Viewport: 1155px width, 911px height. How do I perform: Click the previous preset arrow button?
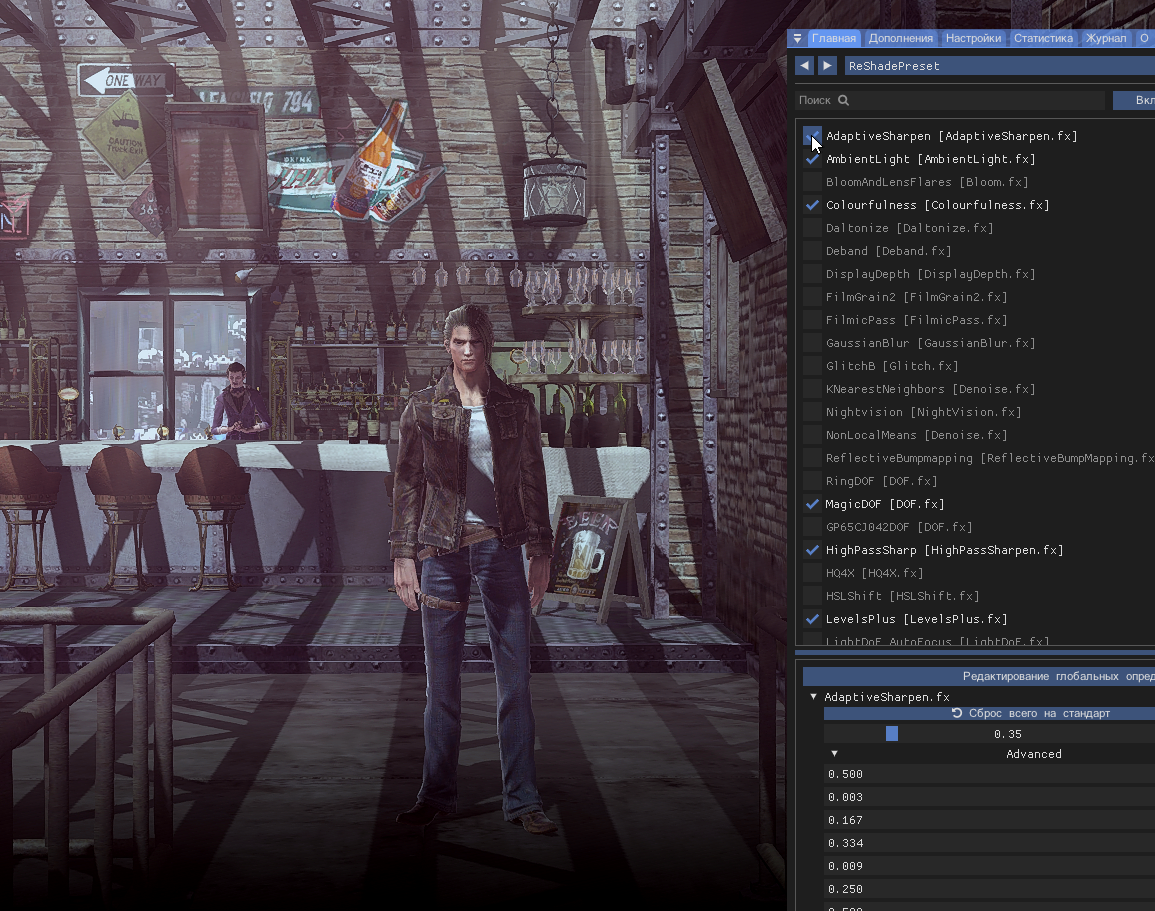click(x=804, y=66)
